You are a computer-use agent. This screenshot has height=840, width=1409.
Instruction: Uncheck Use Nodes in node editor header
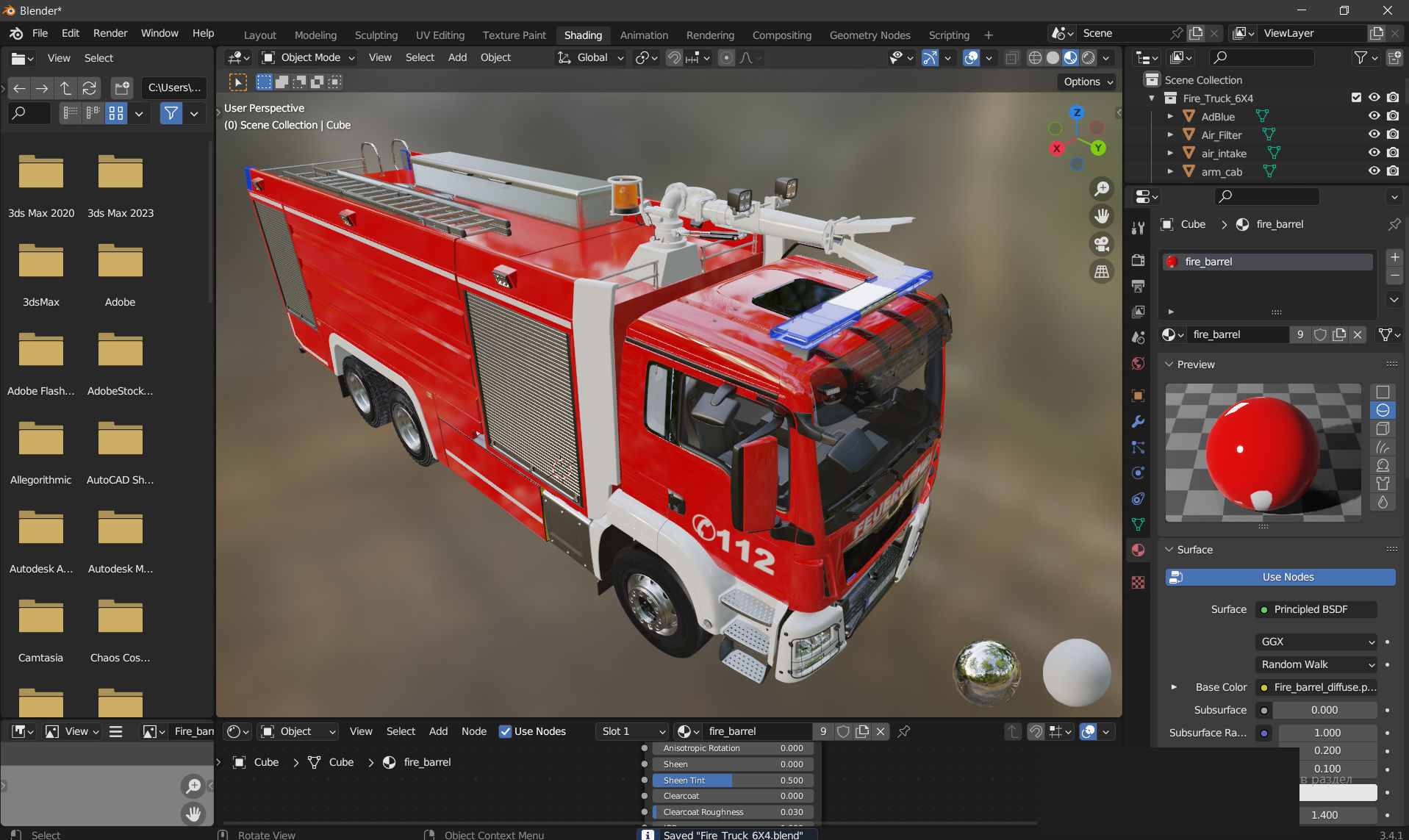[505, 731]
